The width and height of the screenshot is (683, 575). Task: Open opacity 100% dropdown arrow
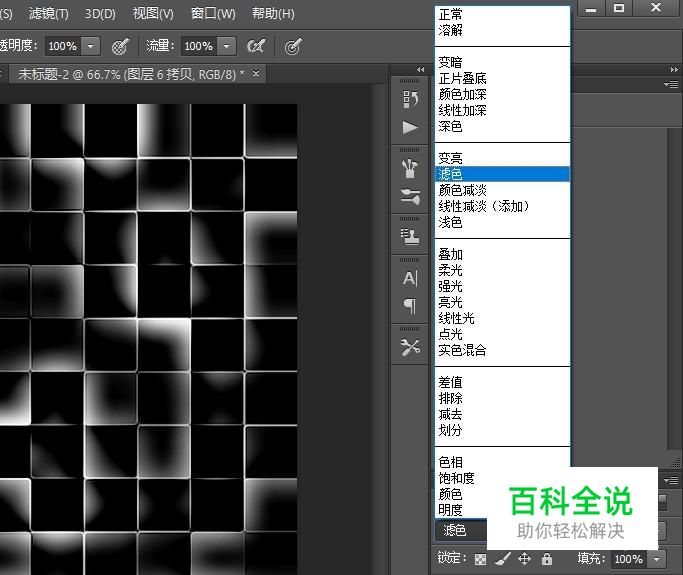[91, 46]
